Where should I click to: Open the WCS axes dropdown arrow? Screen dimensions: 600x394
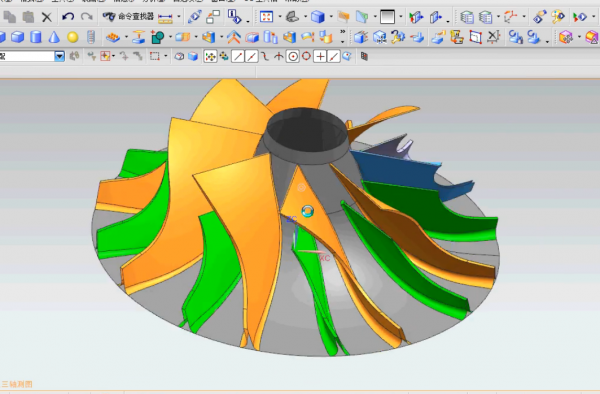coord(524,17)
